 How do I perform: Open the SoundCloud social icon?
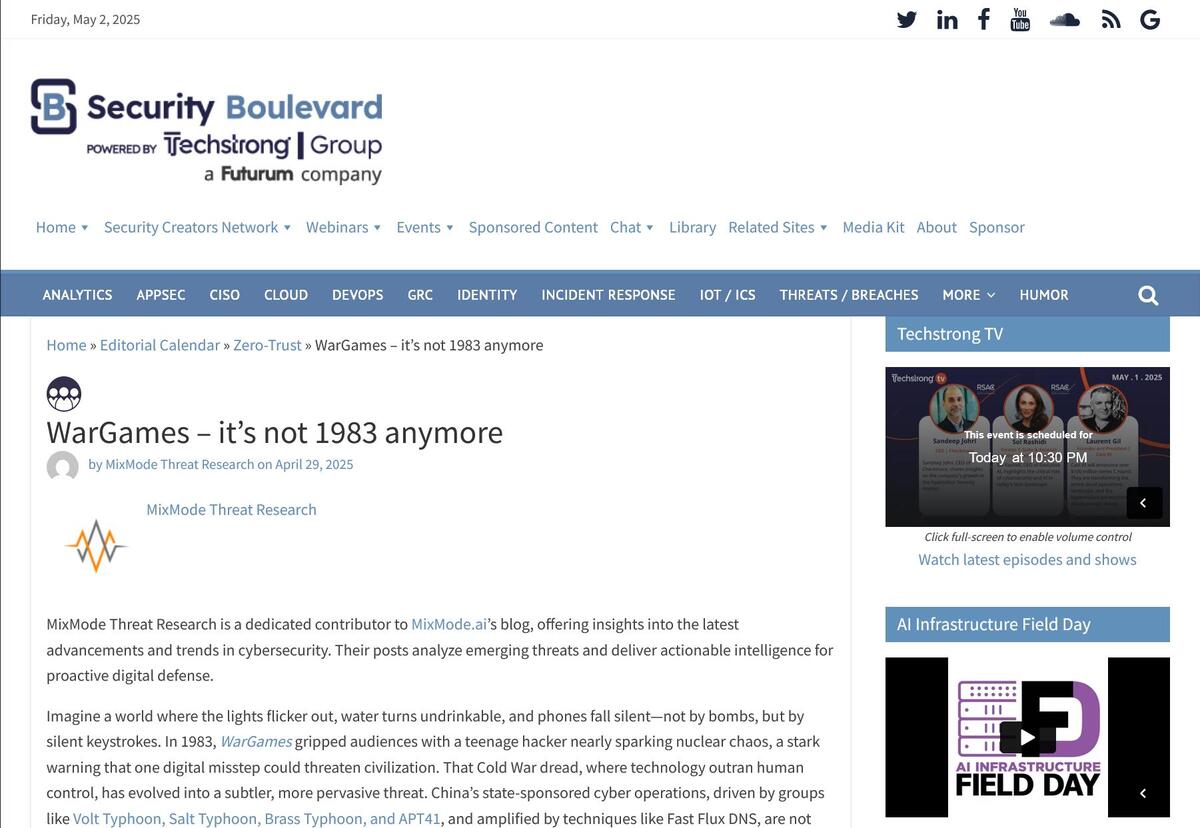[x=1065, y=19]
